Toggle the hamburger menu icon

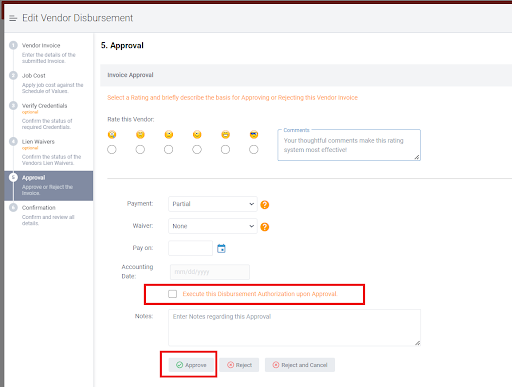pos(13,18)
